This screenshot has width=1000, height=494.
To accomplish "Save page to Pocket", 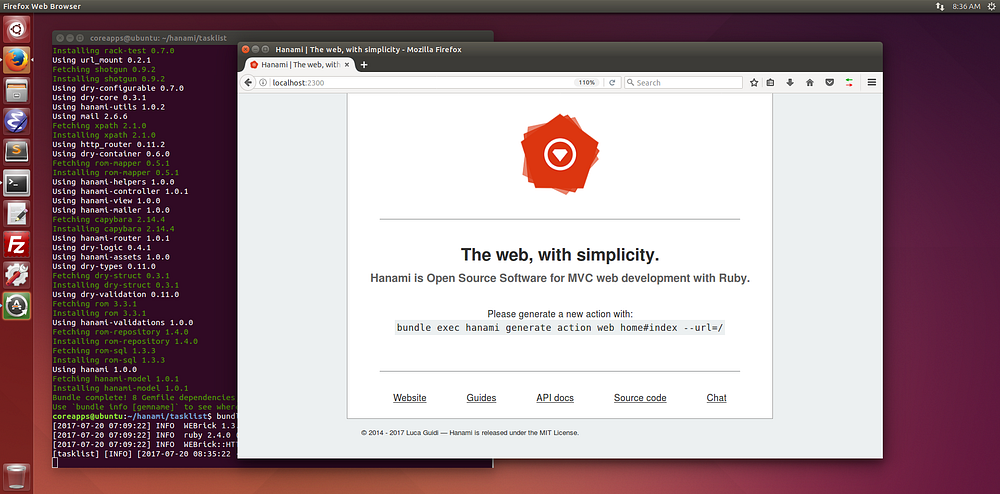I will coord(829,82).
